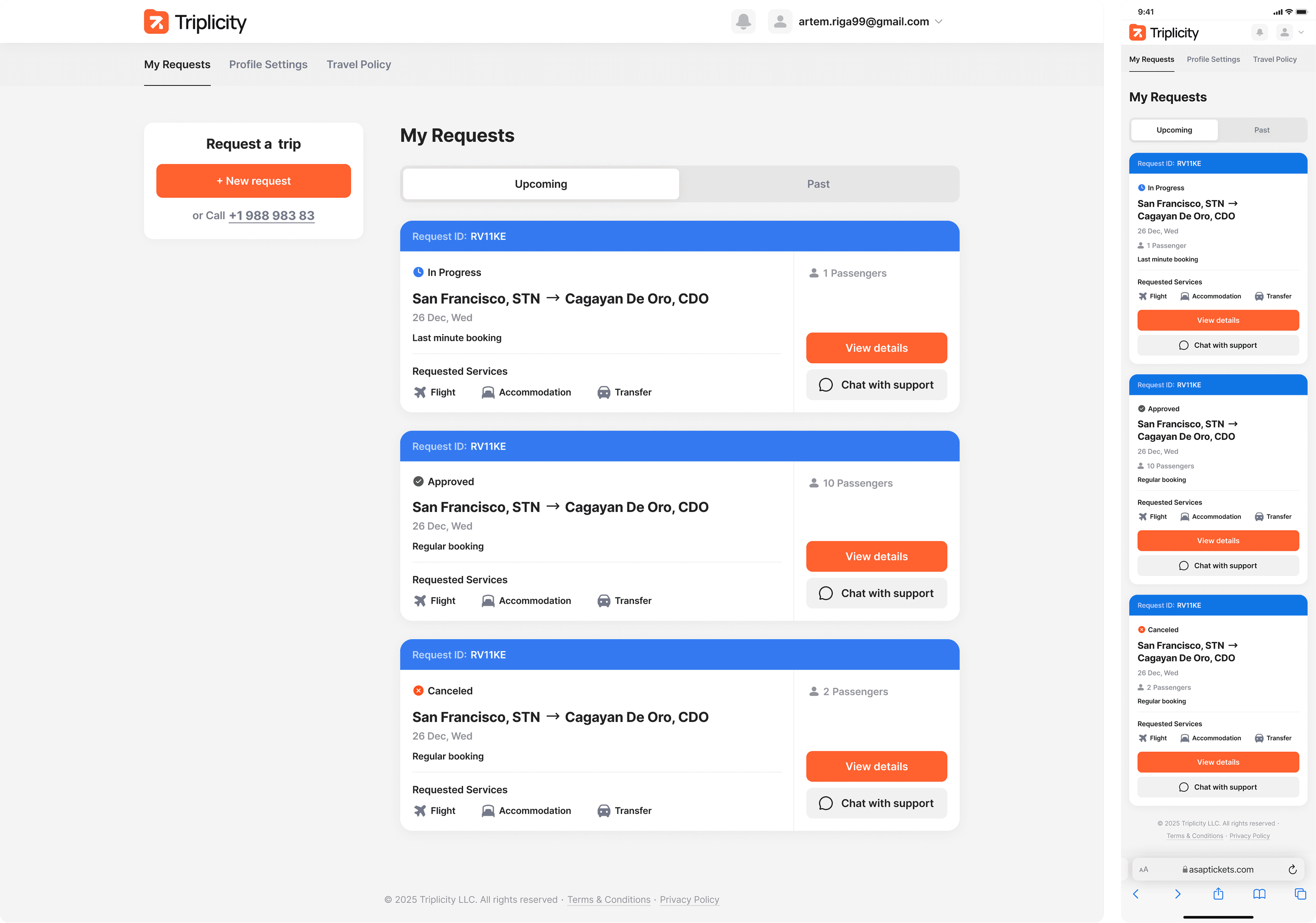The image size is (1316, 923).
Task: Switch to the Past segment on desktop
Action: tap(818, 184)
